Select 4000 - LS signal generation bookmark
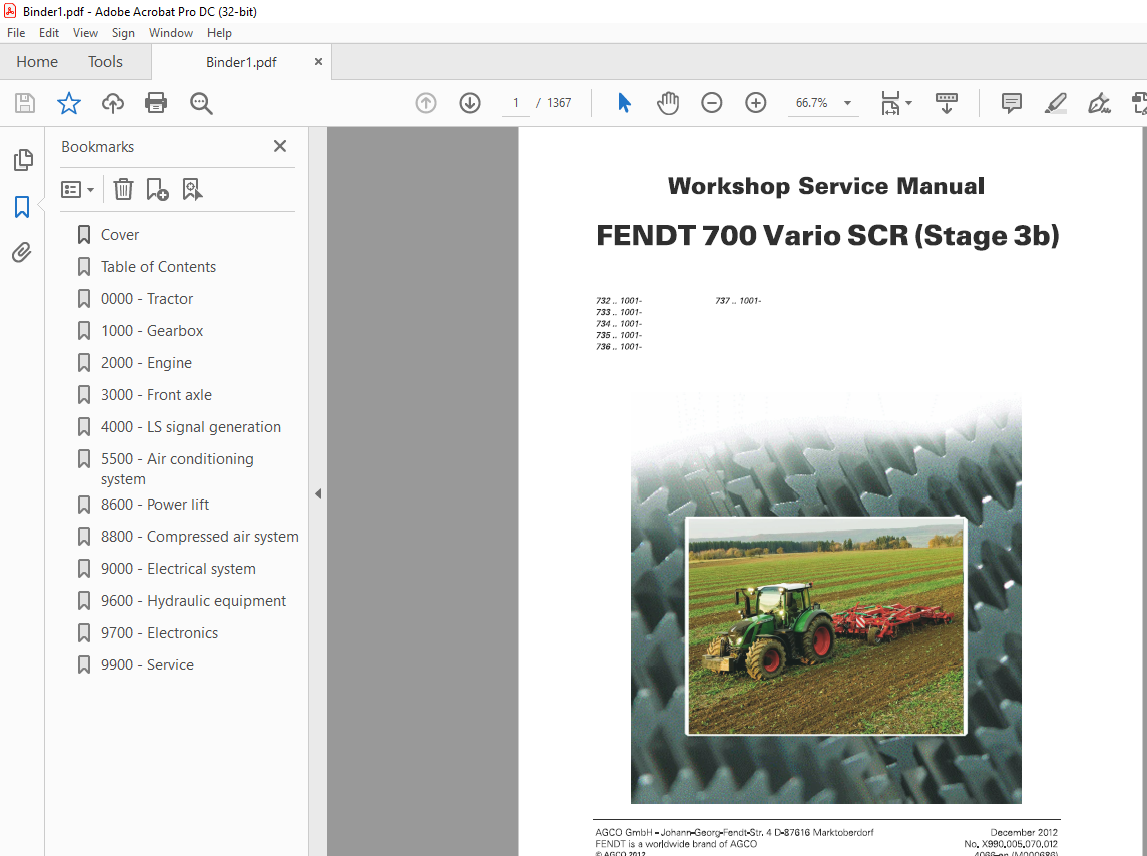 point(191,427)
